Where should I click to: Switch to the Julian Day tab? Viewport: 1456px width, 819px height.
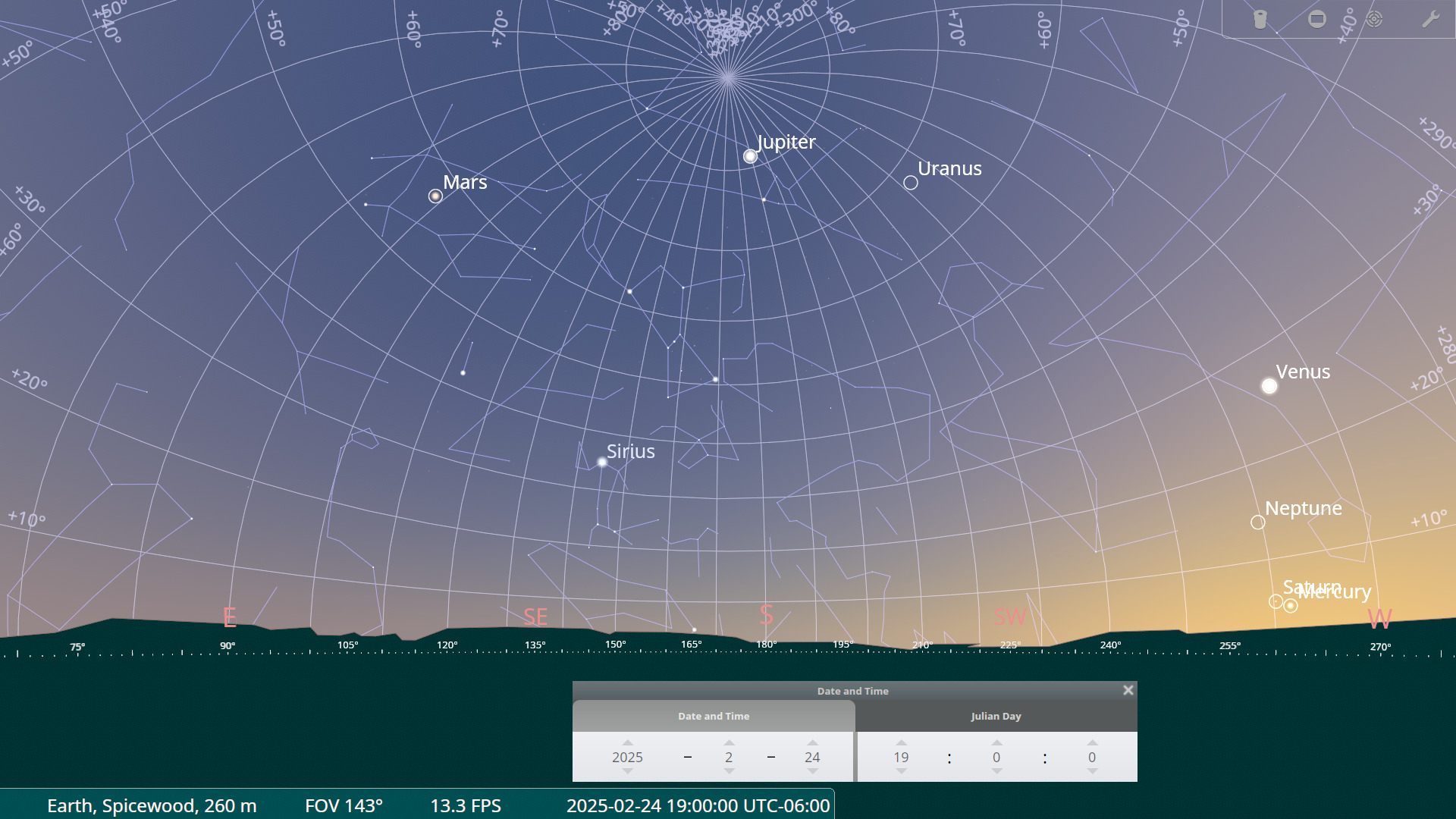996,716
